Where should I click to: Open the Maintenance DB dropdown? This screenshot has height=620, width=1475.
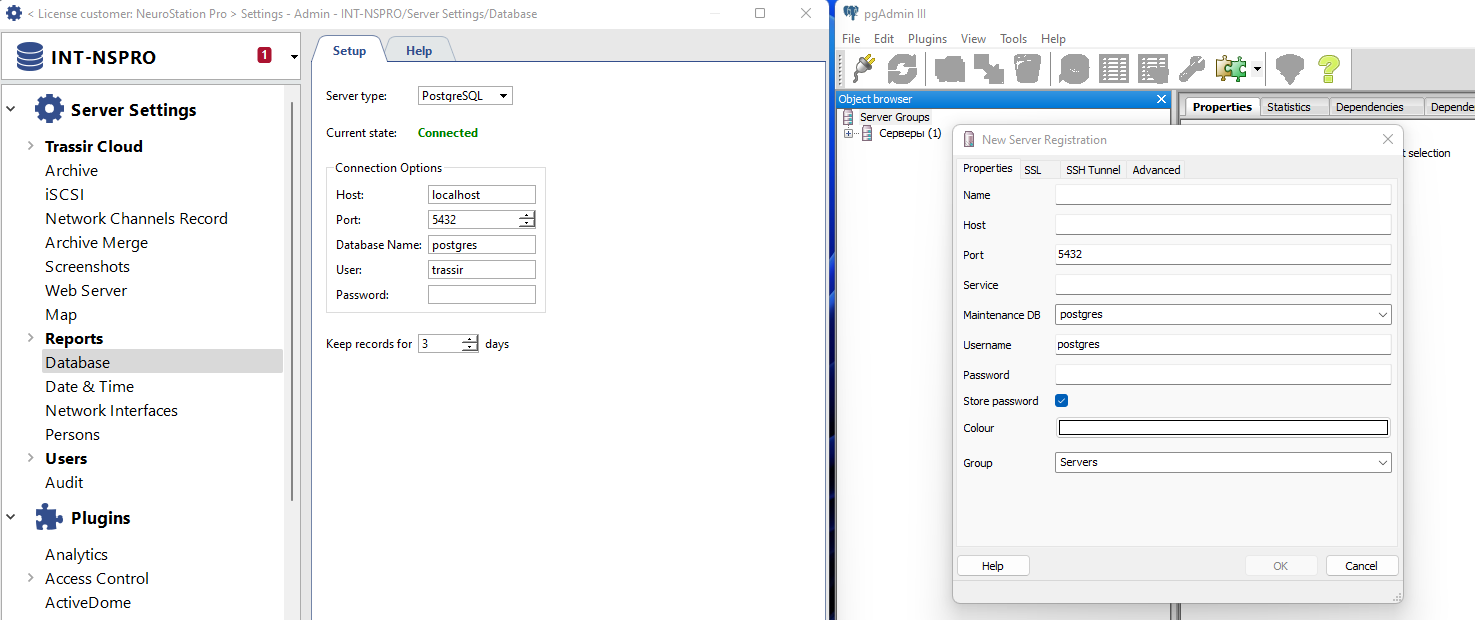[x=1223, y=314]
